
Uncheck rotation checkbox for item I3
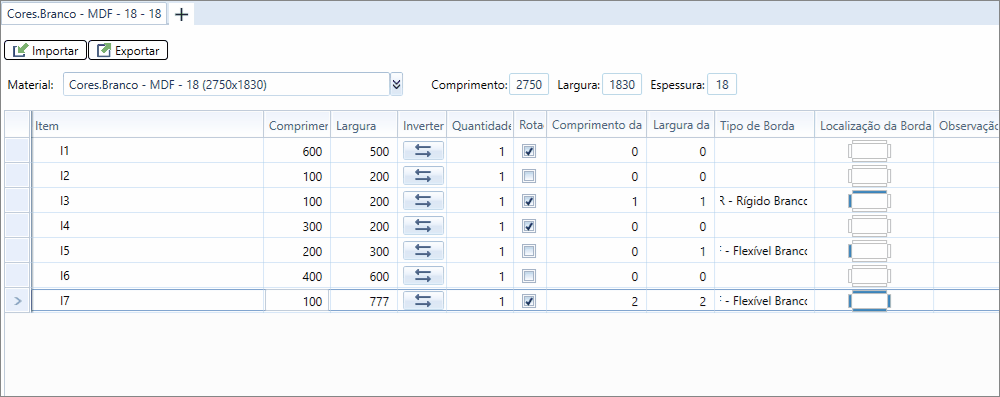529,201
